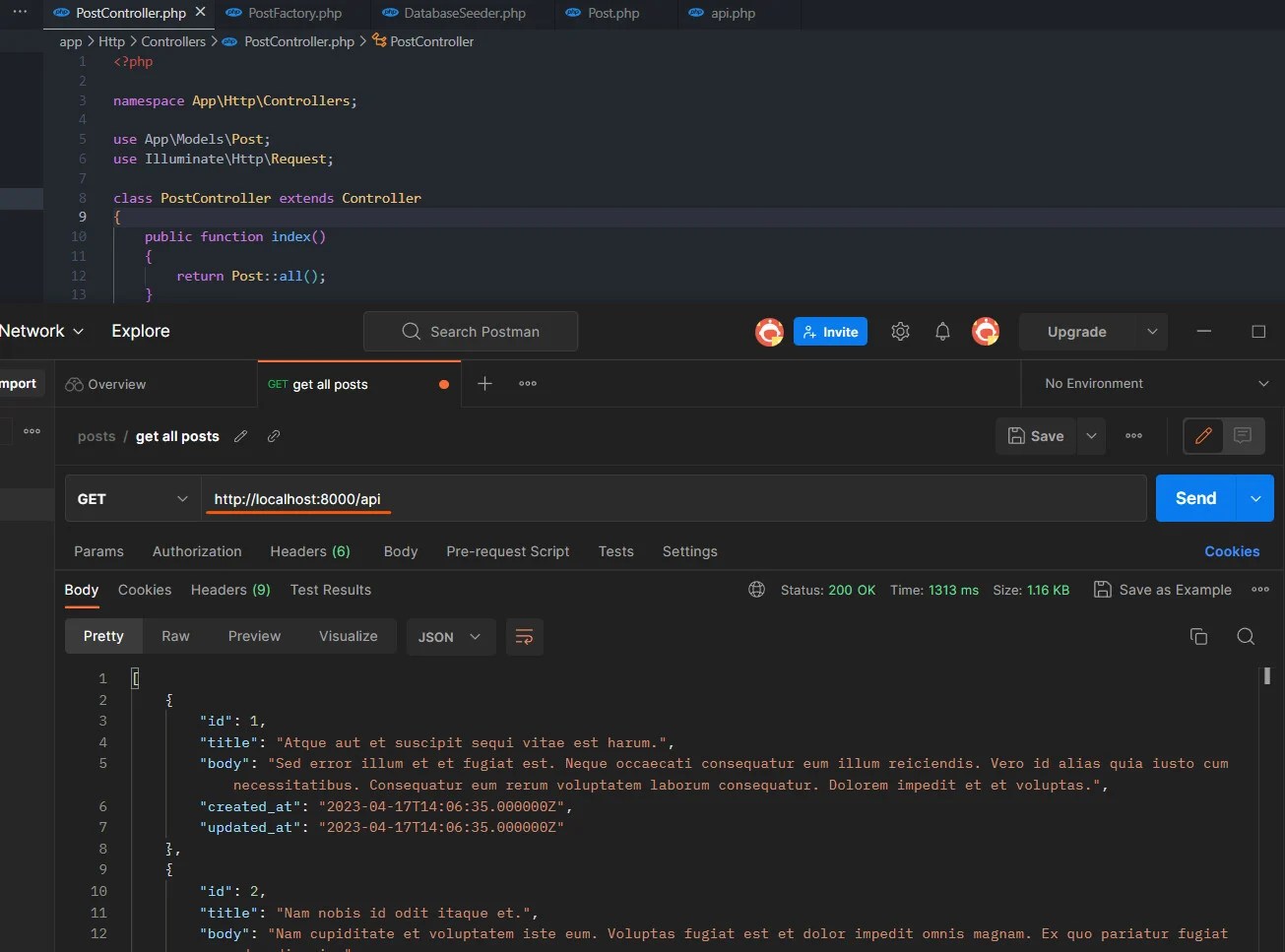Open the No Environment dropdown
The image size is (1285, 952).
(1150, 383)
